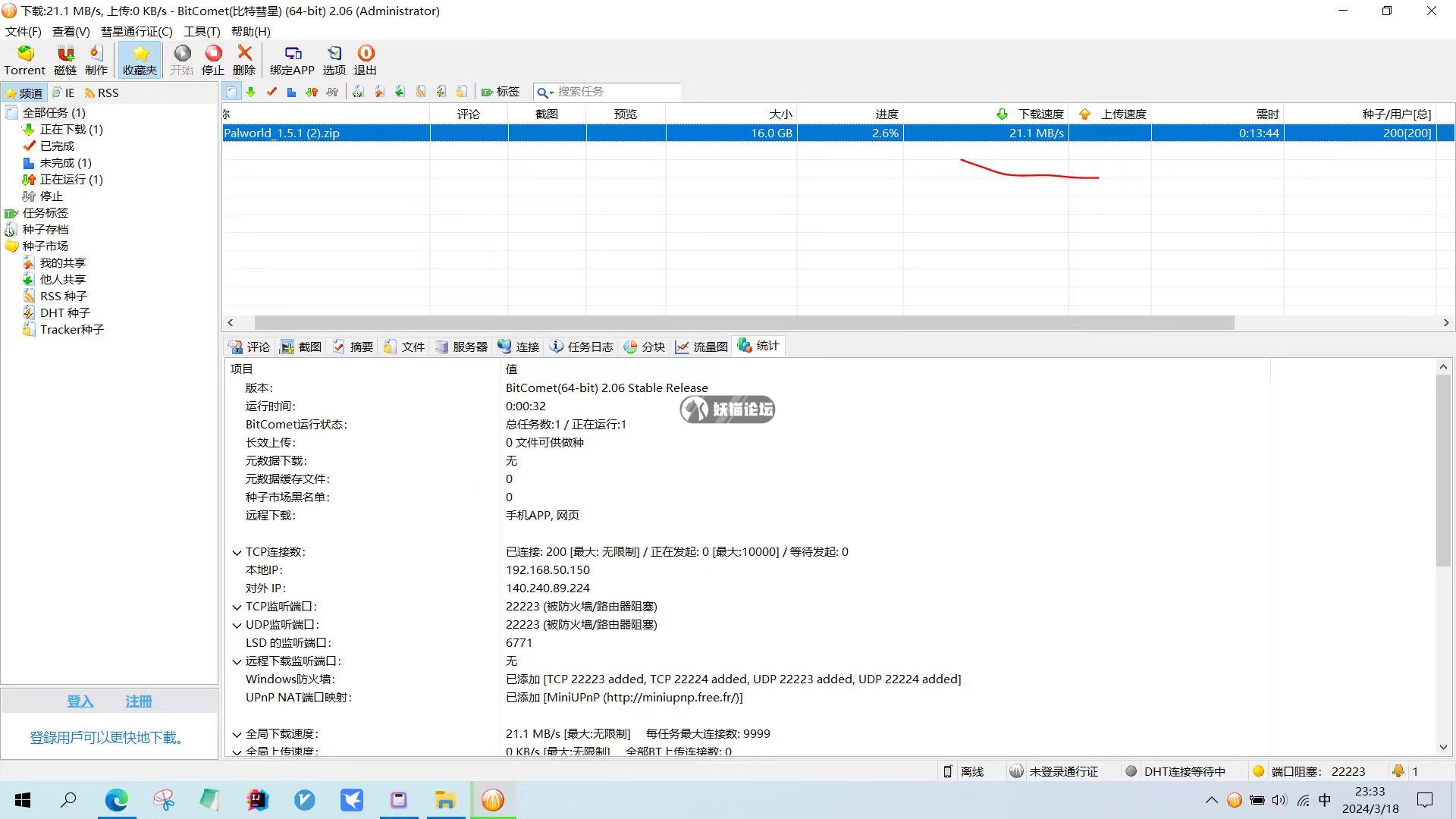
Task: Select 正在下载 (1) tree item
Action: click(x=71, y=130)
